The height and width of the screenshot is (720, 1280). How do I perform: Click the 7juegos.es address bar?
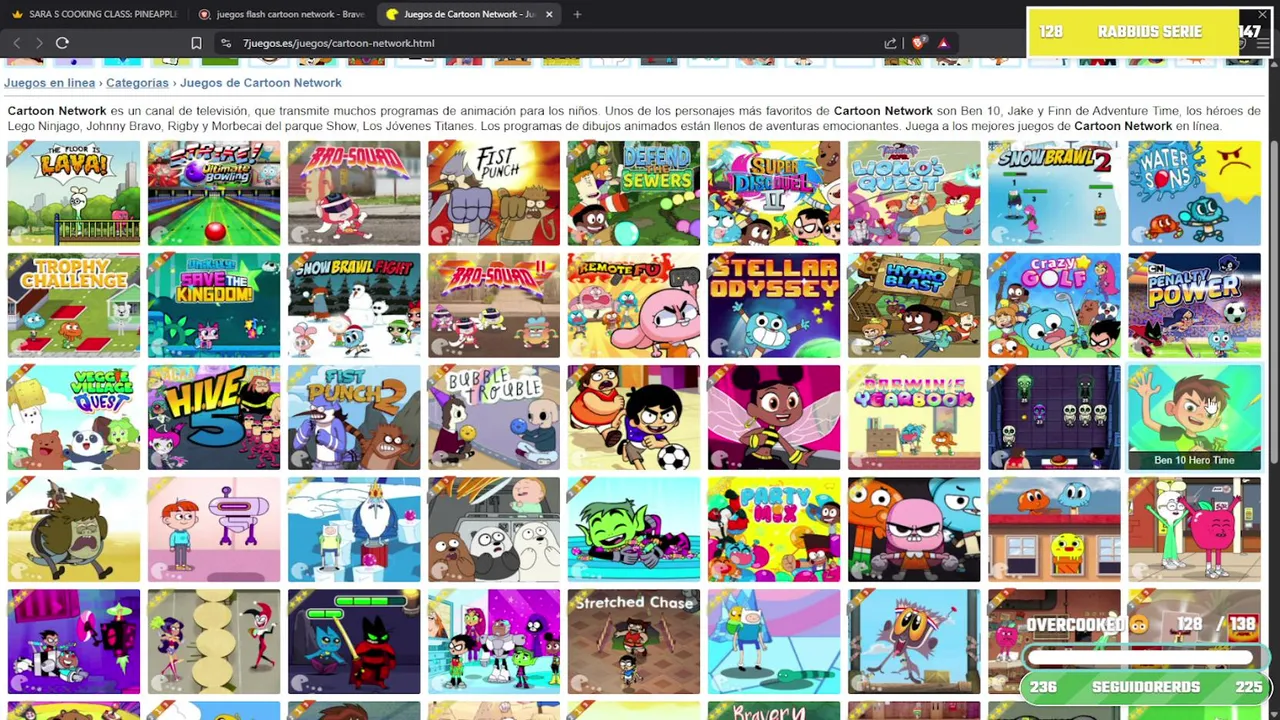pos(550,43)
